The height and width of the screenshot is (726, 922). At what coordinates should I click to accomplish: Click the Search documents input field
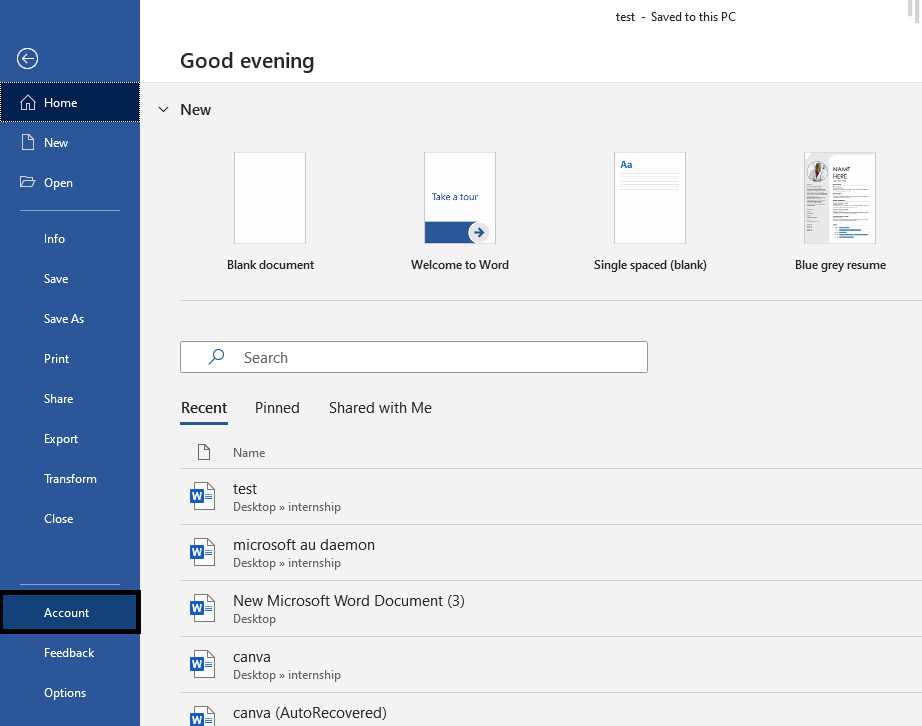414,357
